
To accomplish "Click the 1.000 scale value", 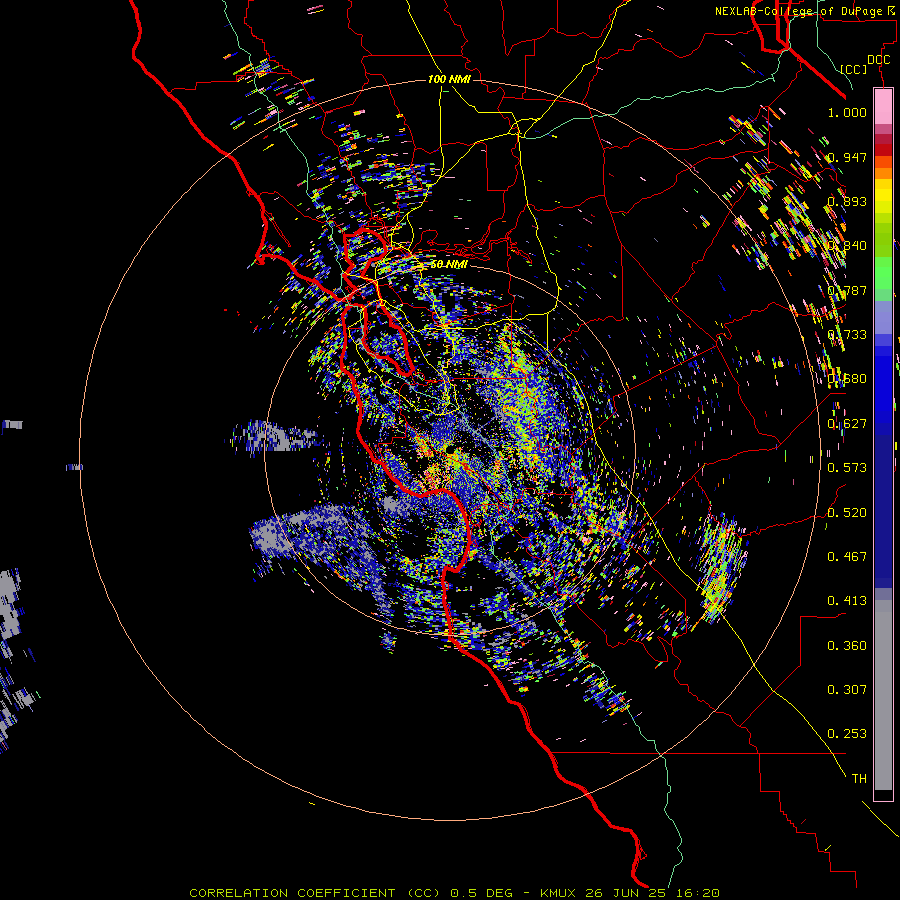I will click(x=847, y=112).
